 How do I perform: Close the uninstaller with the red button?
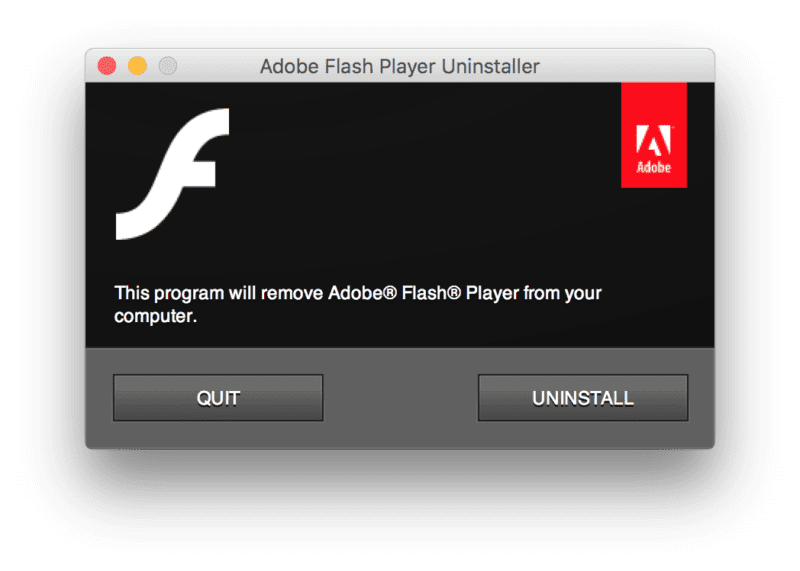pos(107,66)
